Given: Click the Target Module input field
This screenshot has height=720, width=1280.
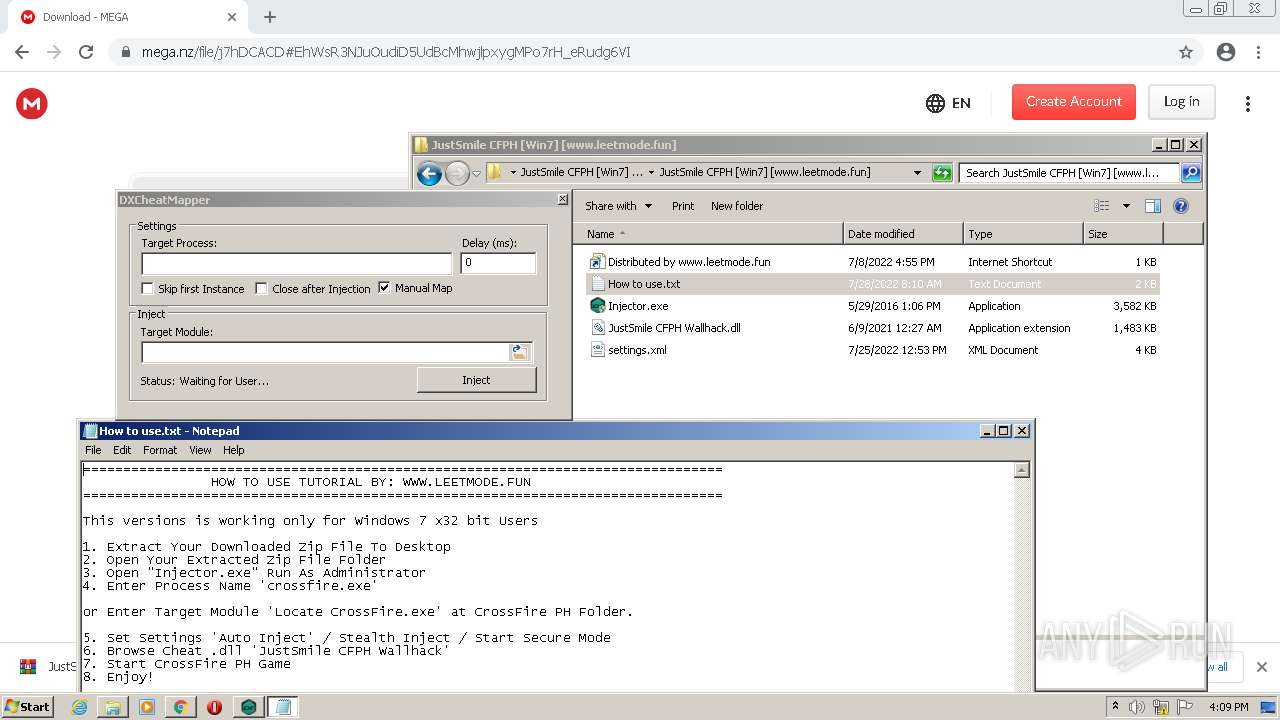Looking at the screenshot, I should [325, 352].
